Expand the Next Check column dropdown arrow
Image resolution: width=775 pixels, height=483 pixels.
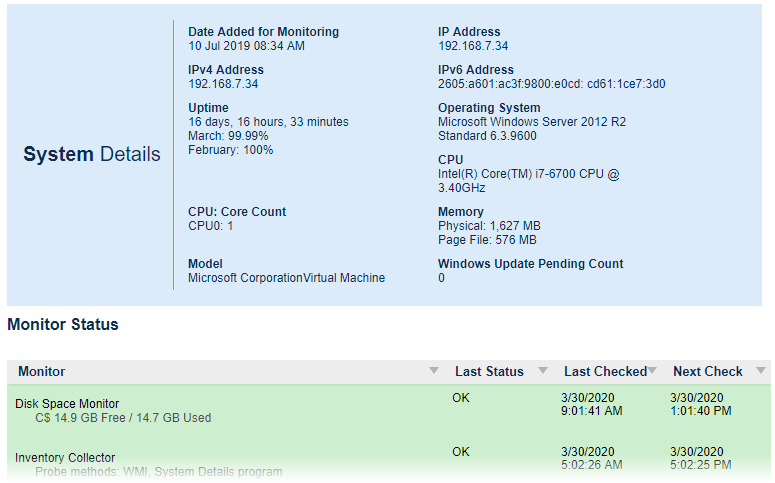coord(760,371)
